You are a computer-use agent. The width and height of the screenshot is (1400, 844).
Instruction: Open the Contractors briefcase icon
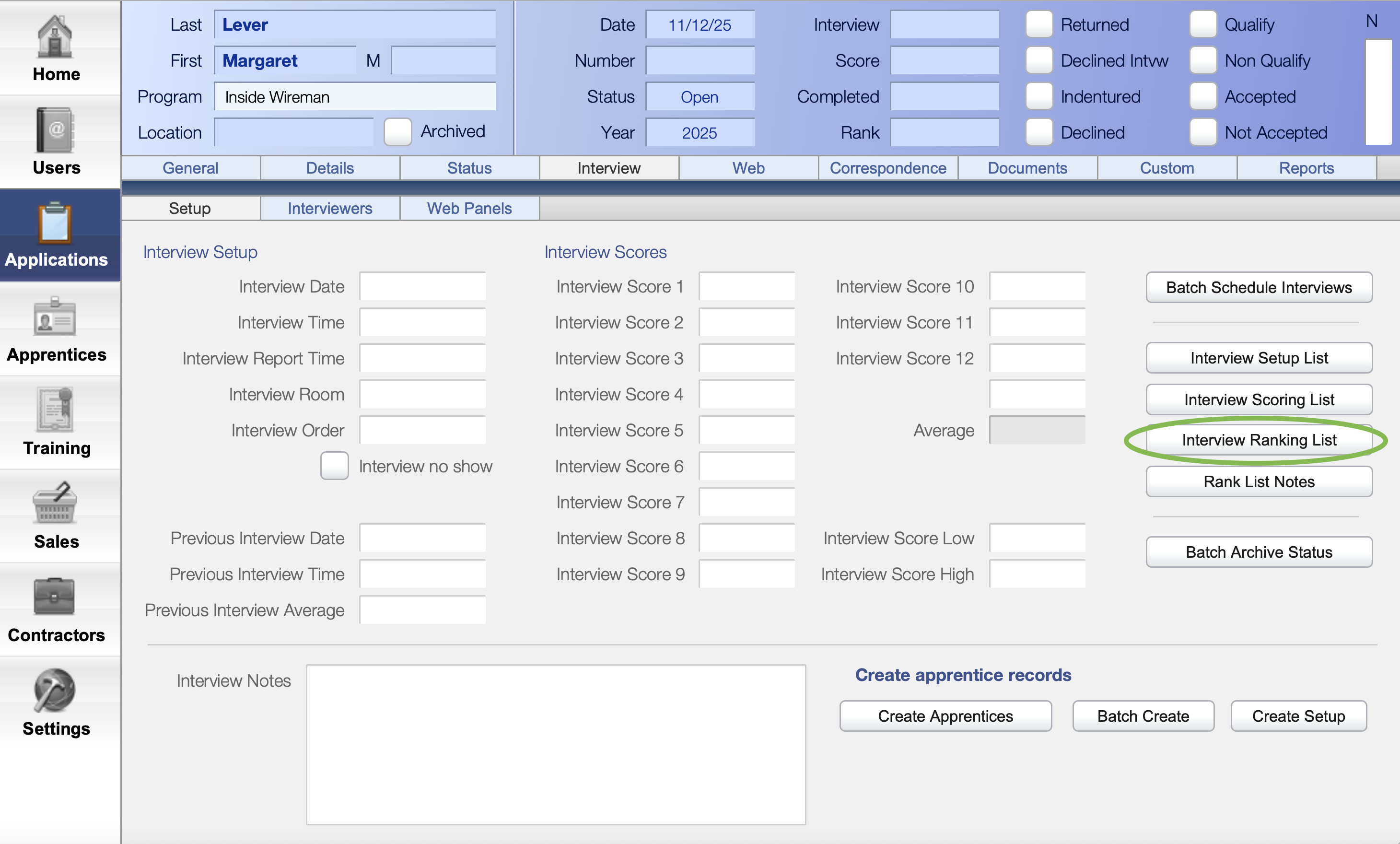(x=55, y=597)
